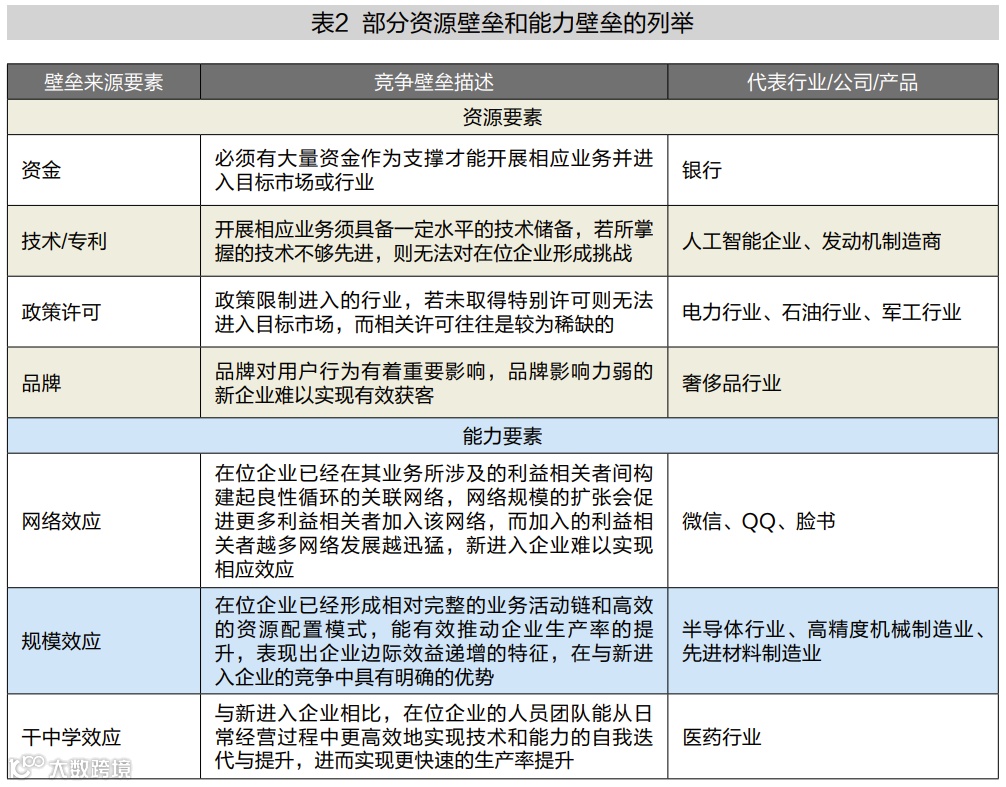
Task: Click description starting 必须有大量资金作为支撑
Action: pyautogui.click(x=434, y=170)
